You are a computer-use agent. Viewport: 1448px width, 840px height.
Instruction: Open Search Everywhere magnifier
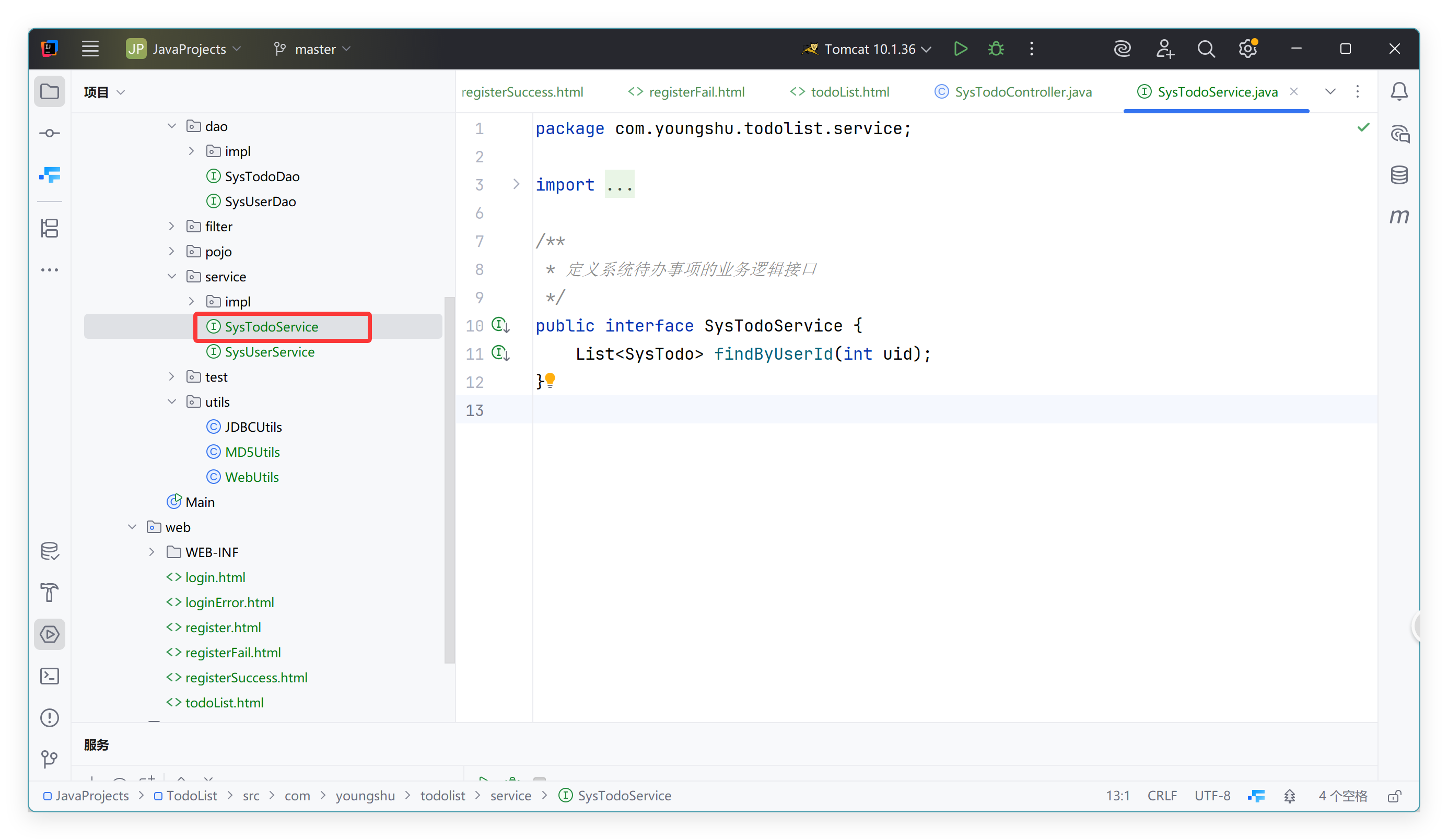[x=1206, y=49]
